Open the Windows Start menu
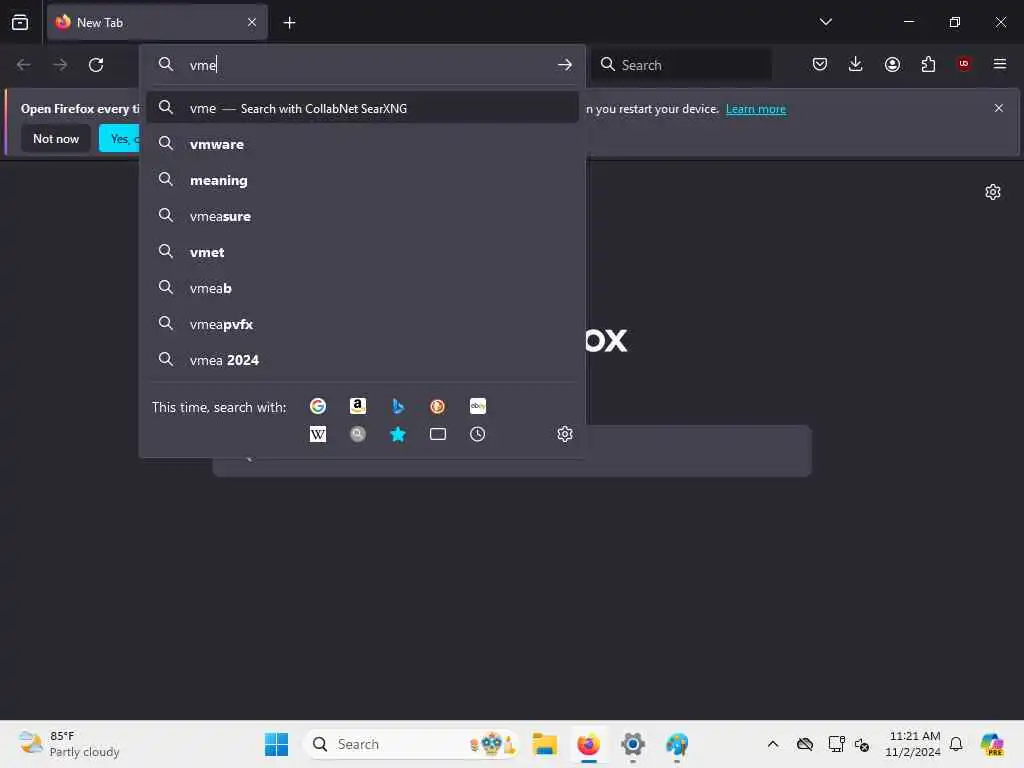 [276, 744]
